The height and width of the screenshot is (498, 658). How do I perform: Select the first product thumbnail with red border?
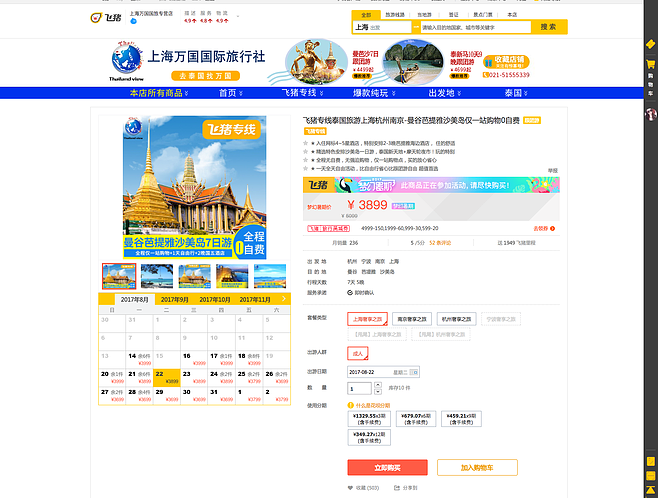119,276
